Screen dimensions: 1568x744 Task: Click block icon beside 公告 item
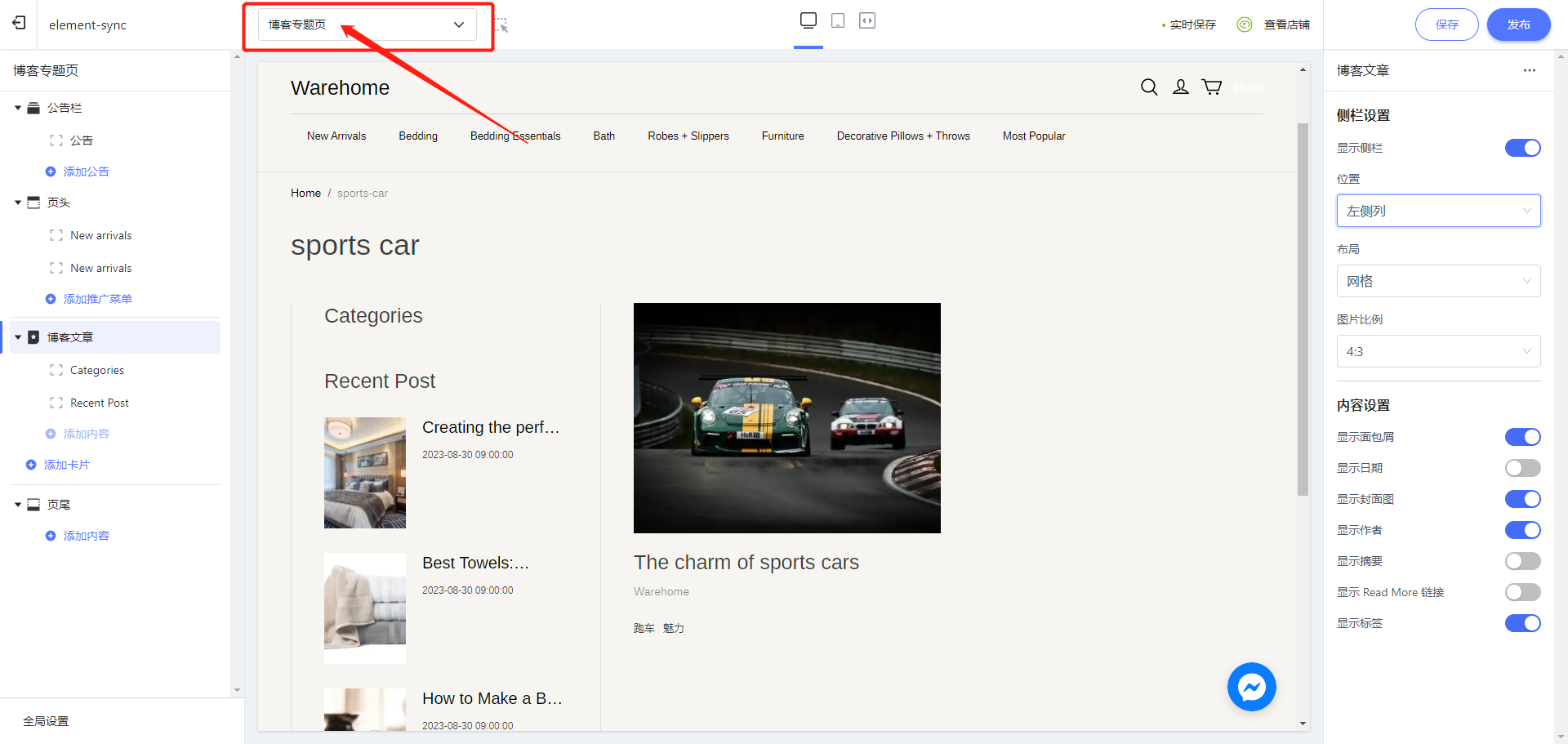[56, 140]
